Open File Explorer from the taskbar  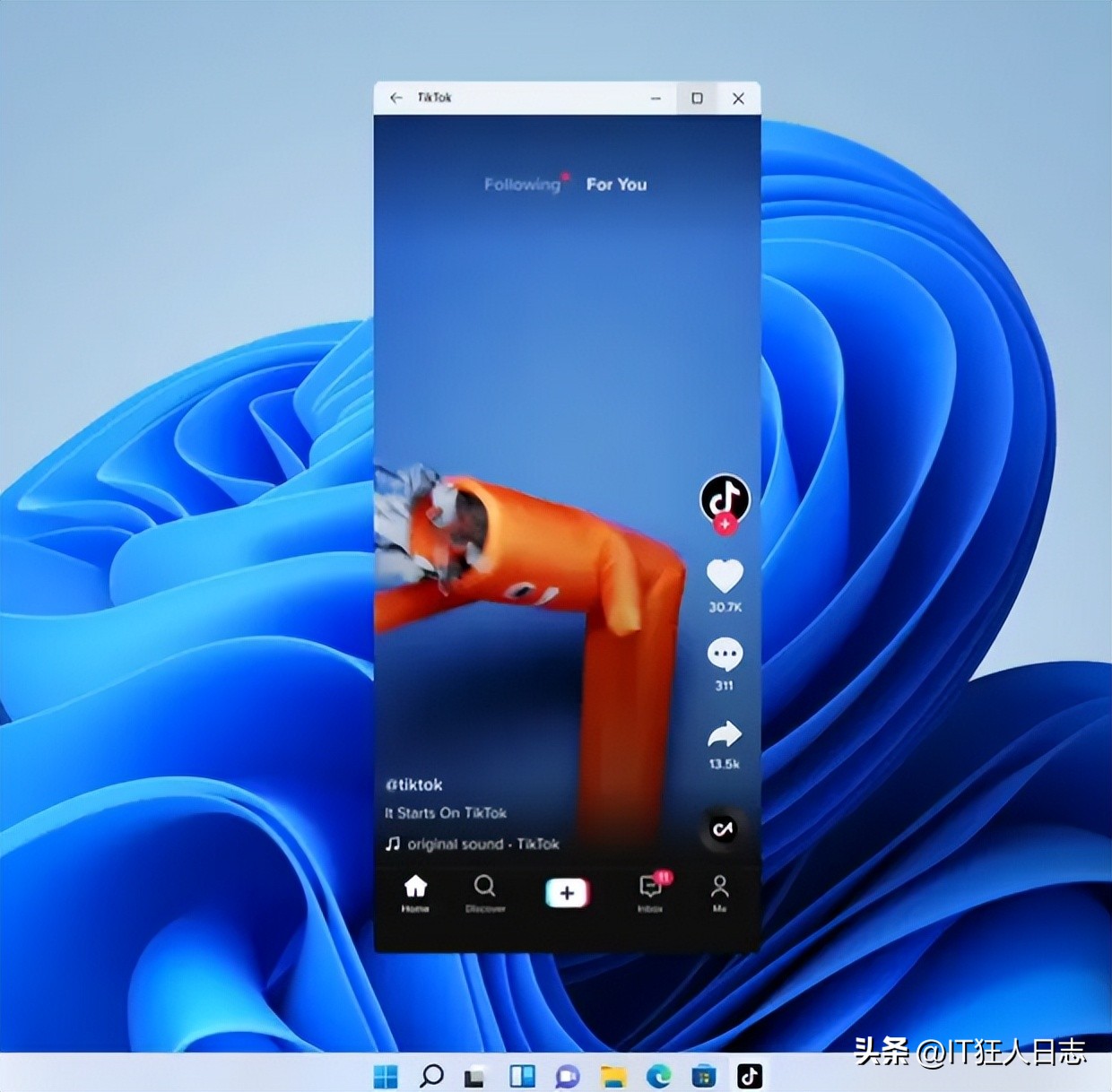[x=613, y=1075]
